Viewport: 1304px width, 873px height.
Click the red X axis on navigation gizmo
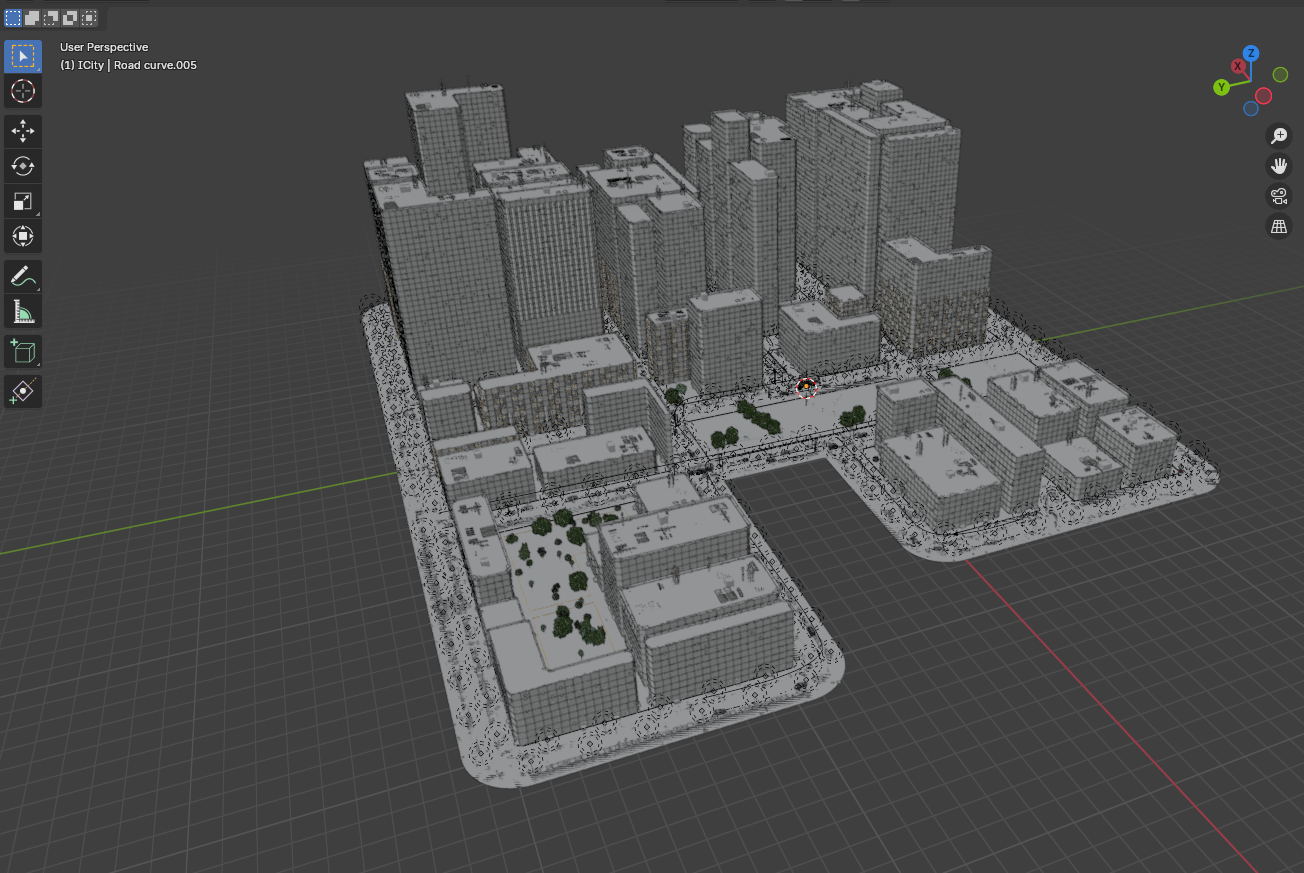(x=1238, y=66)
